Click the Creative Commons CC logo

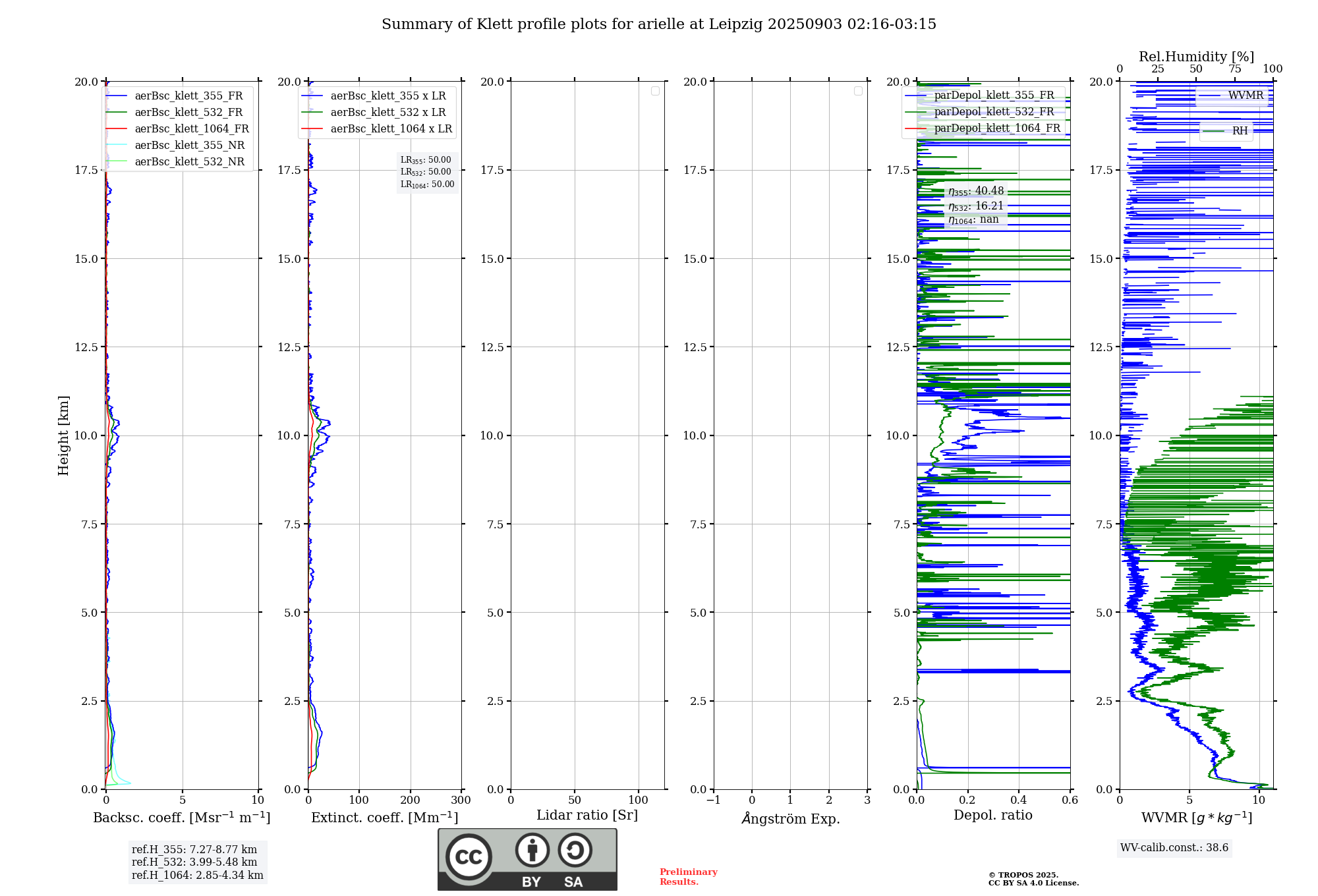click(x=469, y=857)
